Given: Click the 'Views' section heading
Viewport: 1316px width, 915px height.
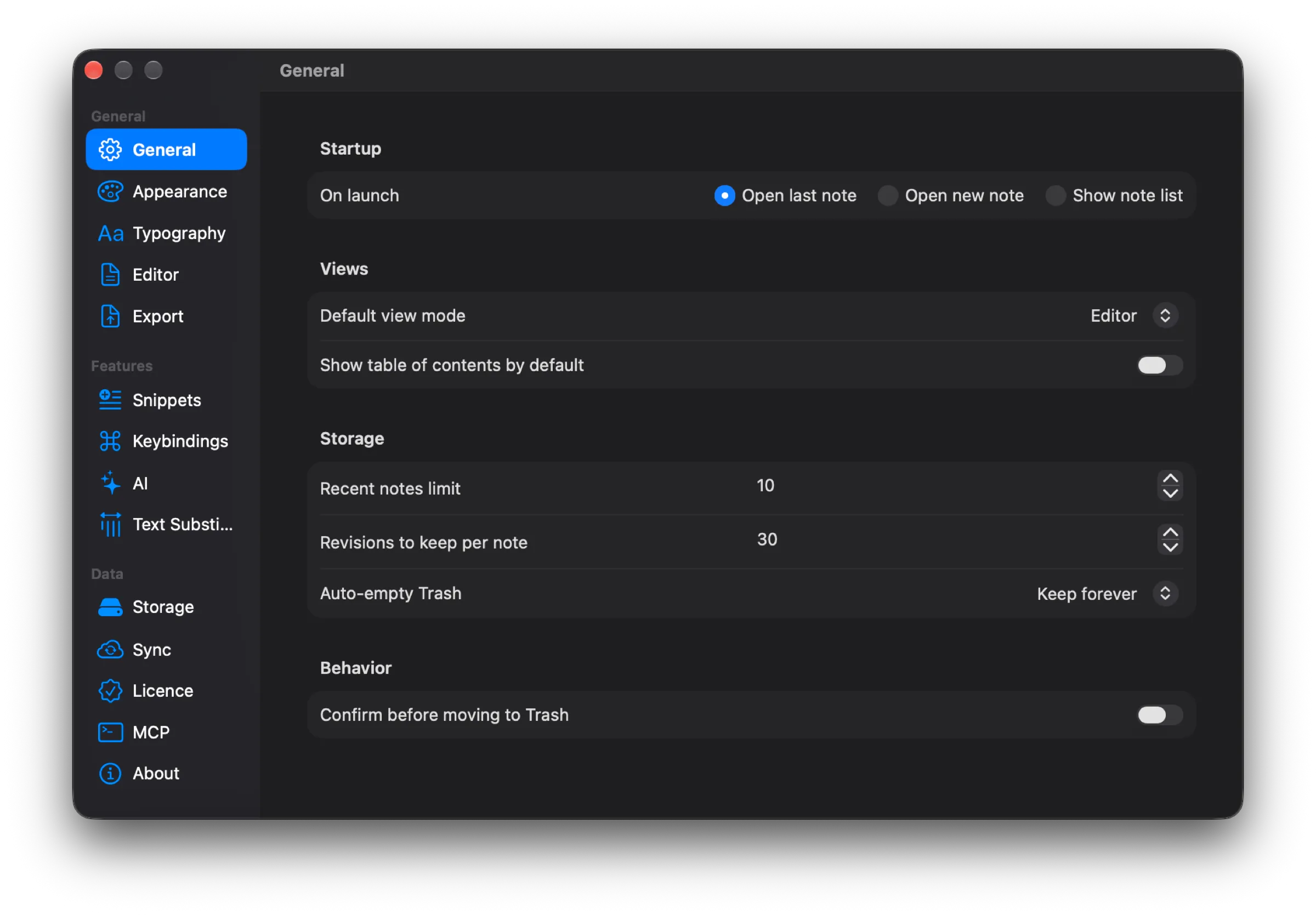Looking at the screenshot, I should pyautogui.click(x=344, y=269).
